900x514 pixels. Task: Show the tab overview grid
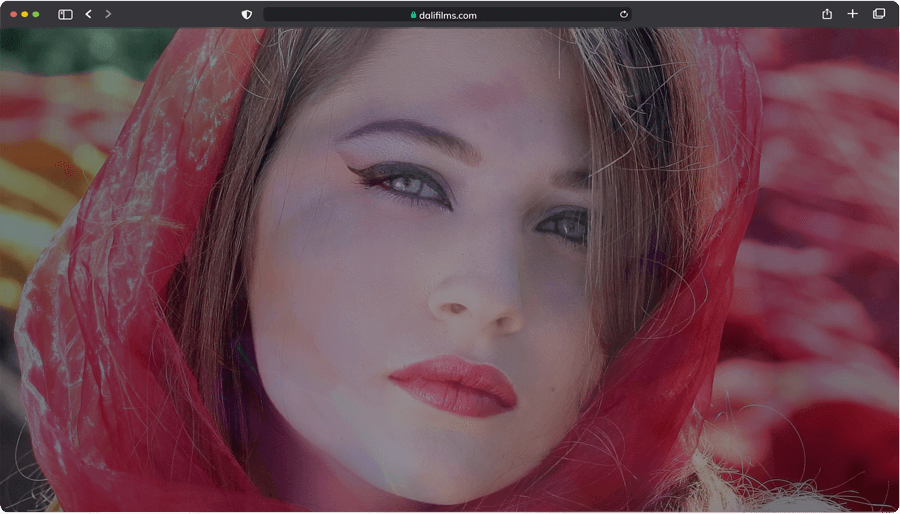[x=879, y=14]
